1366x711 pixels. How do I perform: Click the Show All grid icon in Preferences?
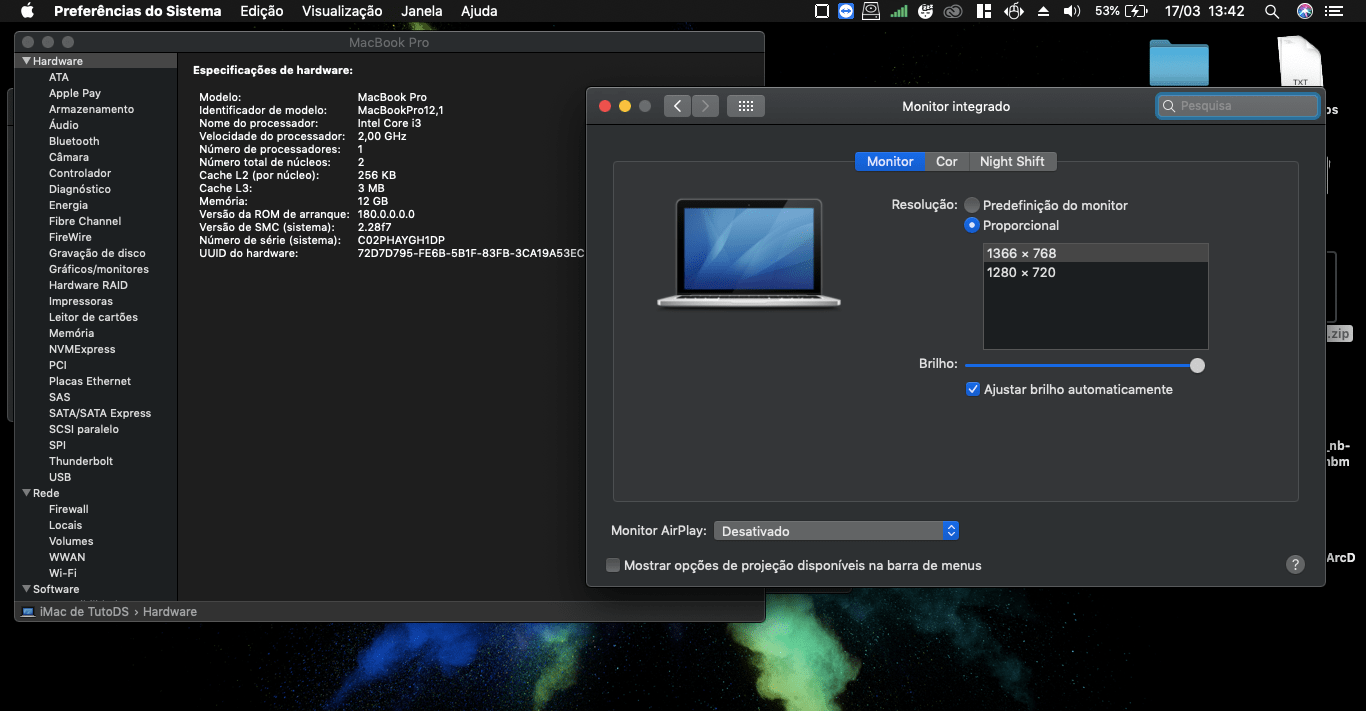coord(745,105)
